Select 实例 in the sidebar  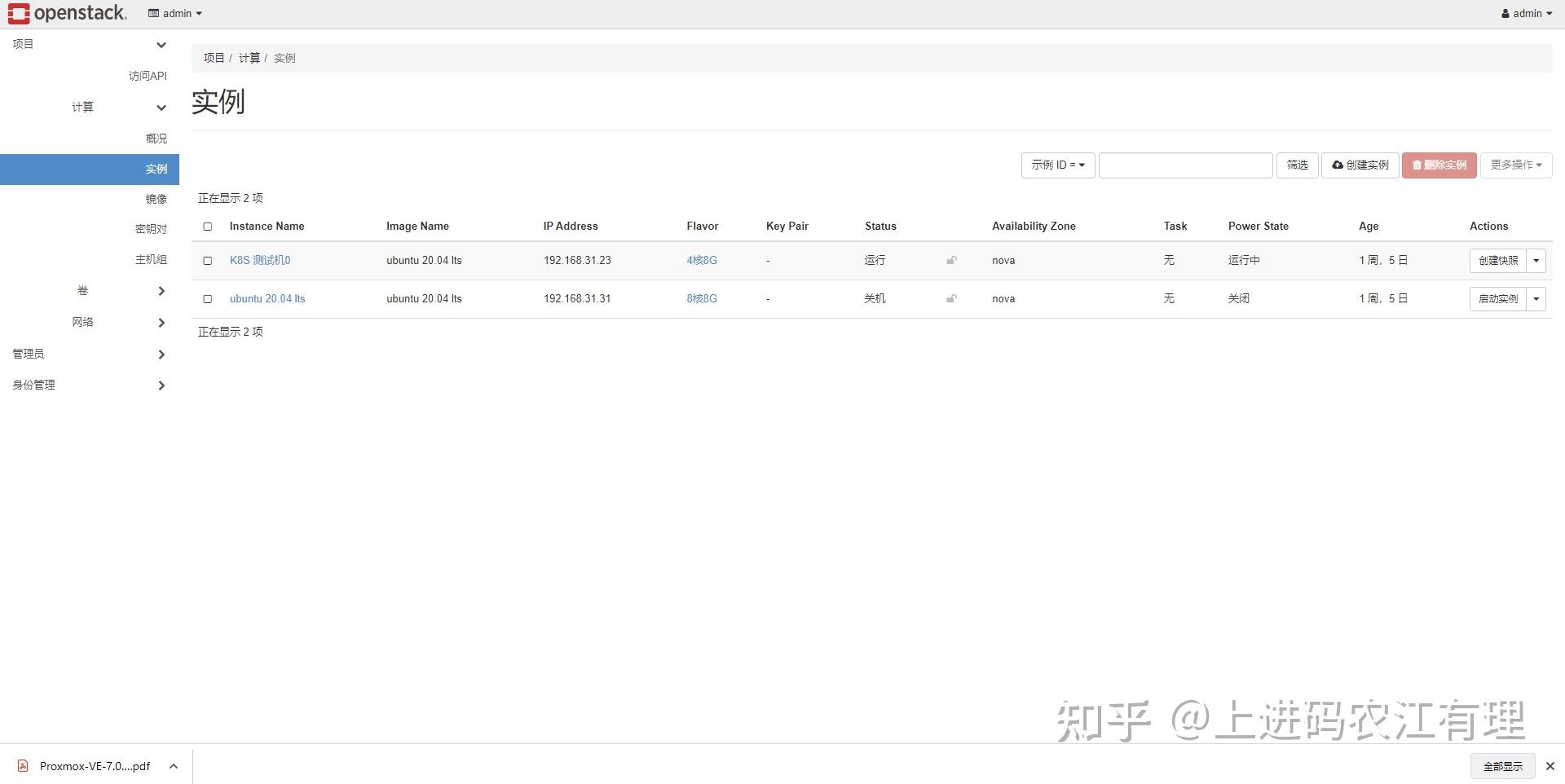point(156,169)
